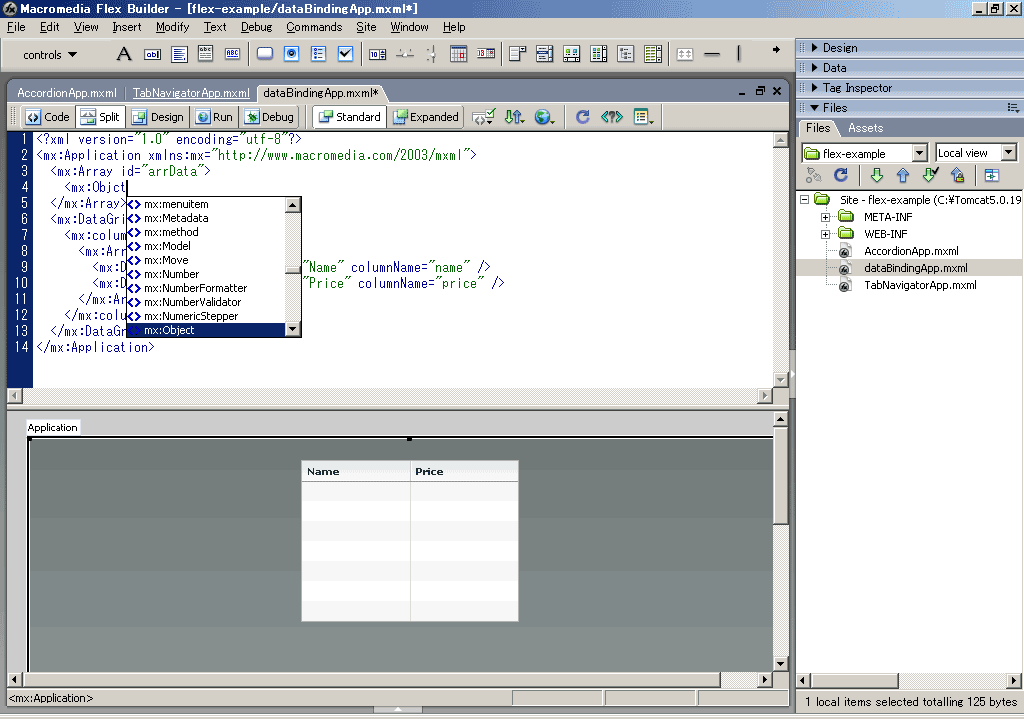The width and height of the screenshot is (1024, 719).
Task: Open the Modify menu
Action: (172, 27)
